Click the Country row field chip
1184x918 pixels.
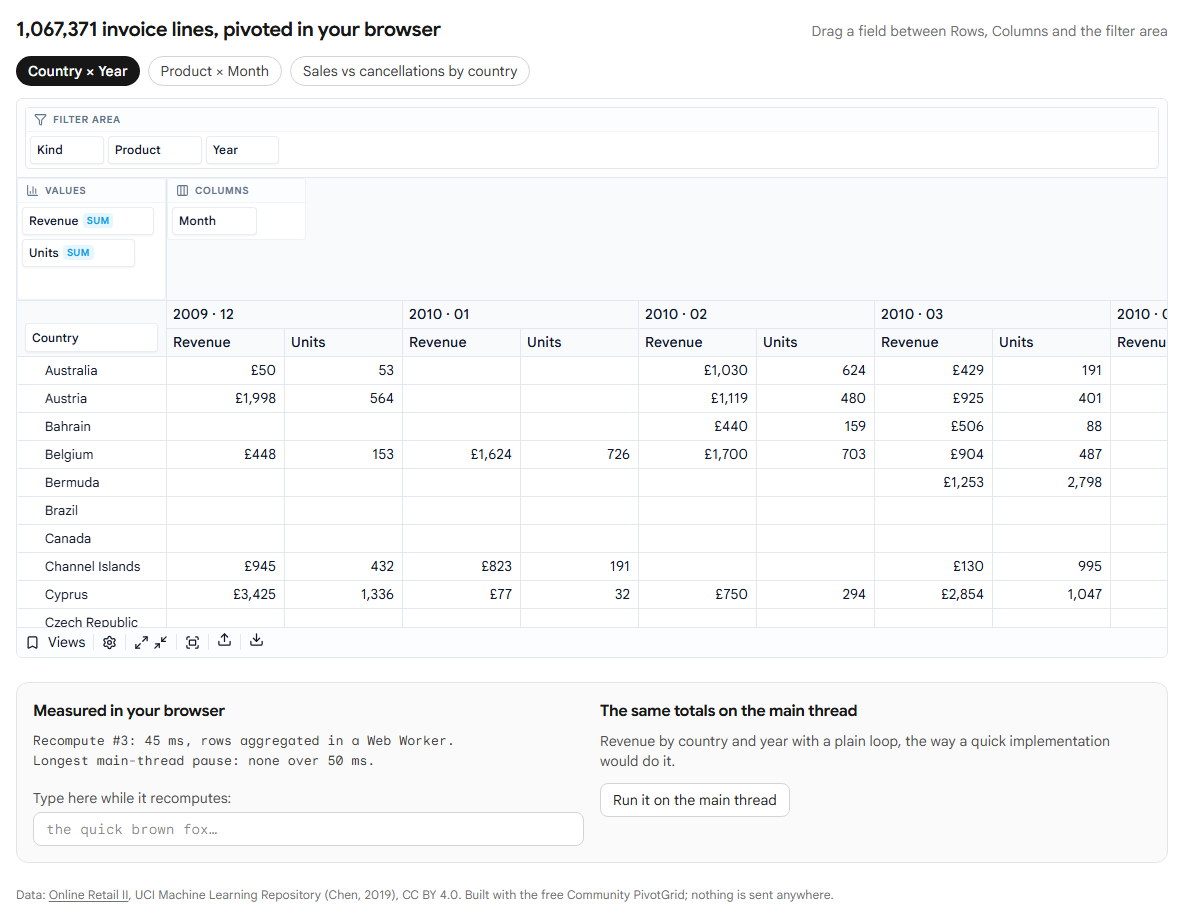91,337
